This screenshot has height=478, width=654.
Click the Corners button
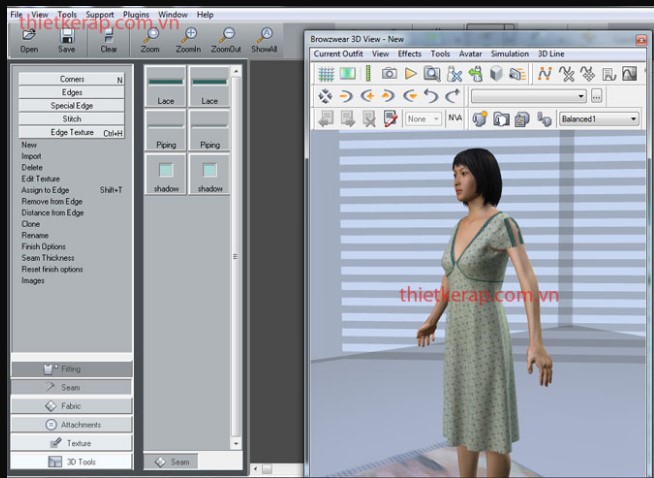click(71, 79)
